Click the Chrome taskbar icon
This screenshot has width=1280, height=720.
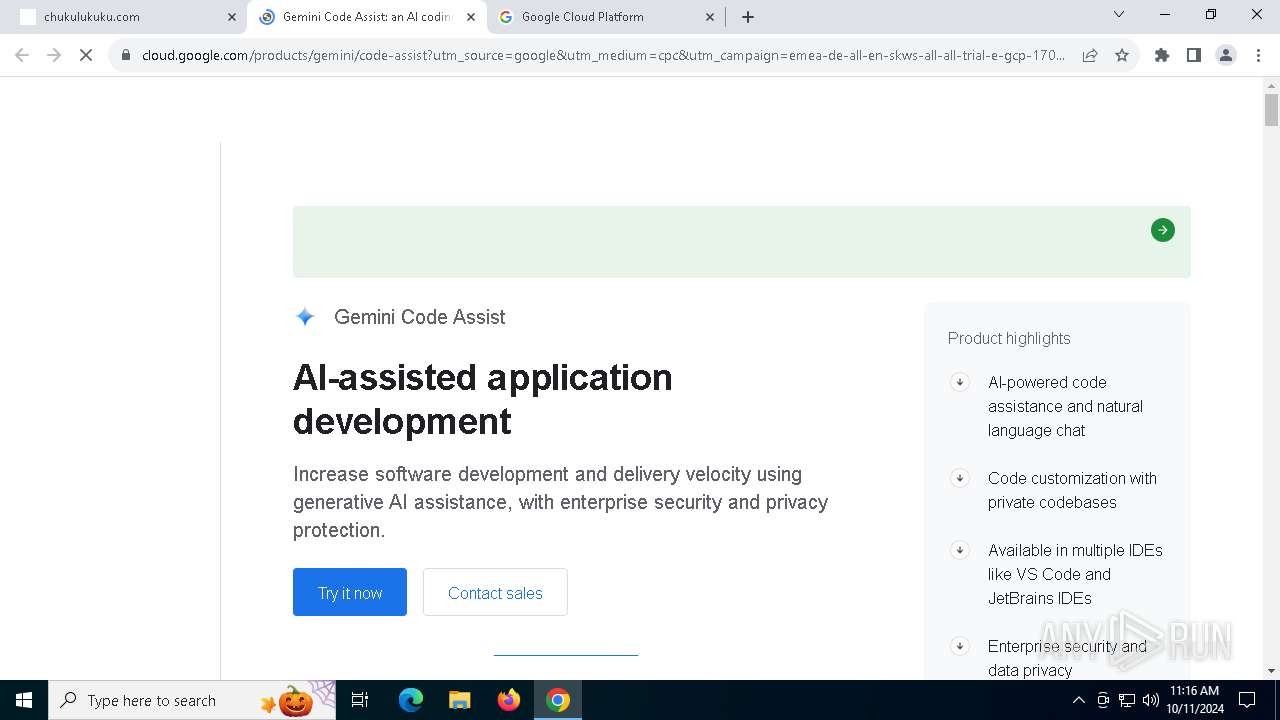pyautogui.click(x=558, y=700)
